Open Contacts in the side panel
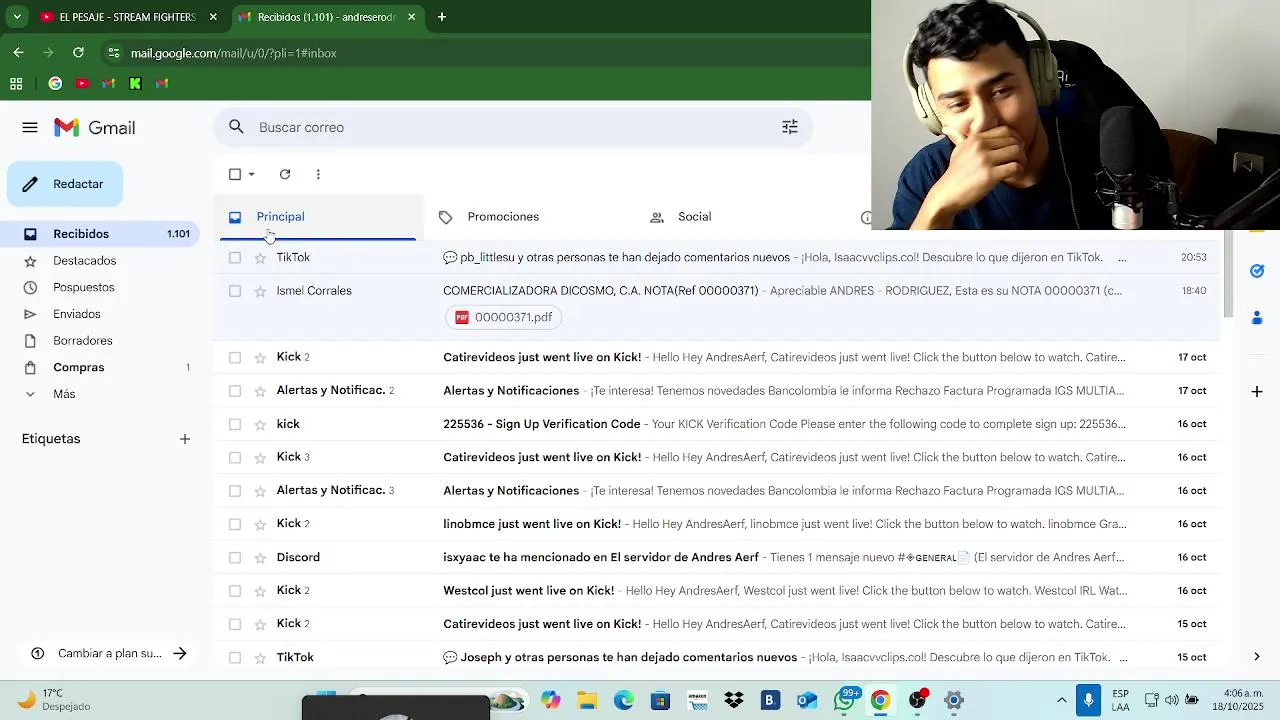 1257,318
